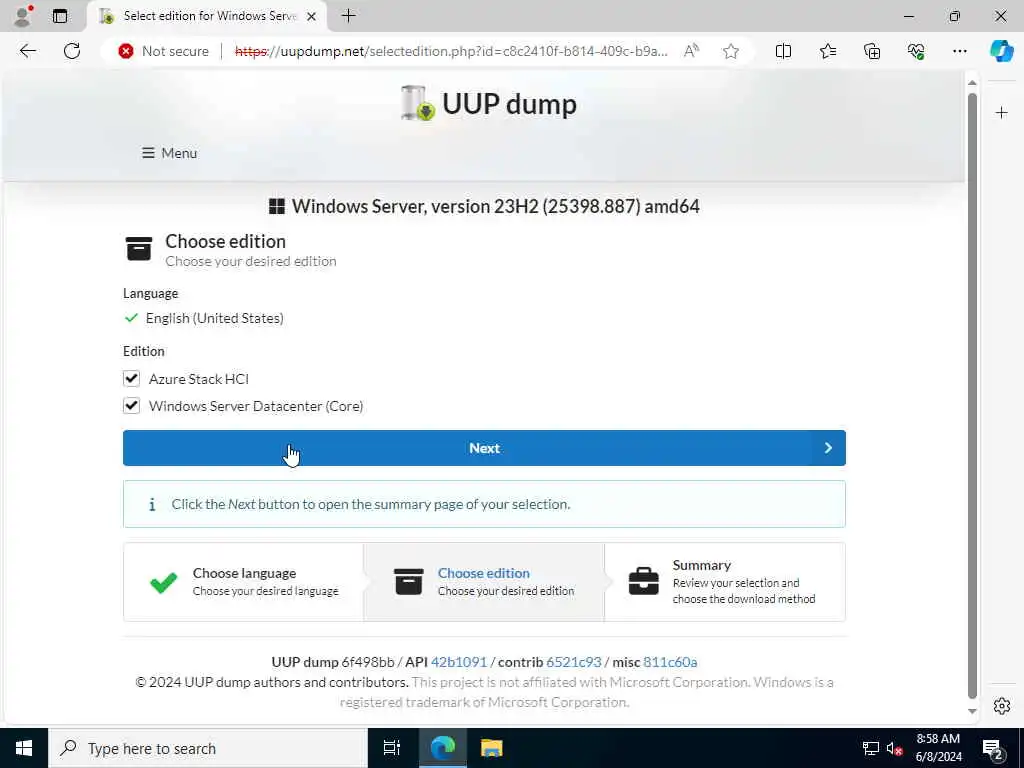This screenshot has height=768, width=1024.
Task: Add this page to favorites
Action: coord(731,51)
